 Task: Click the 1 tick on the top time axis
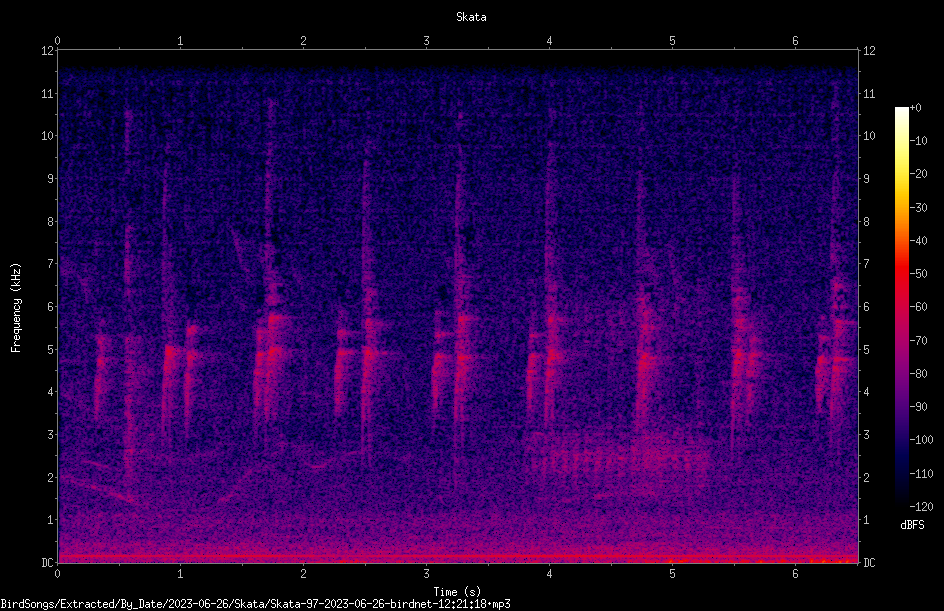[x=180, y=41]
